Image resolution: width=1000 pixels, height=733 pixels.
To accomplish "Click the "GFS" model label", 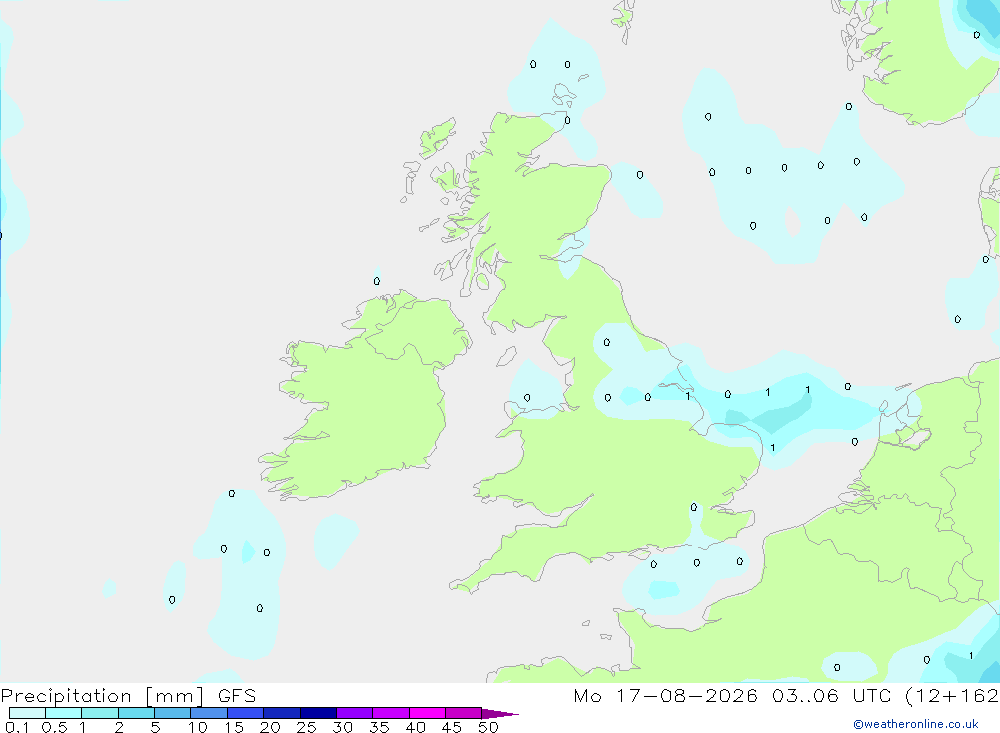I will [237, 695].
